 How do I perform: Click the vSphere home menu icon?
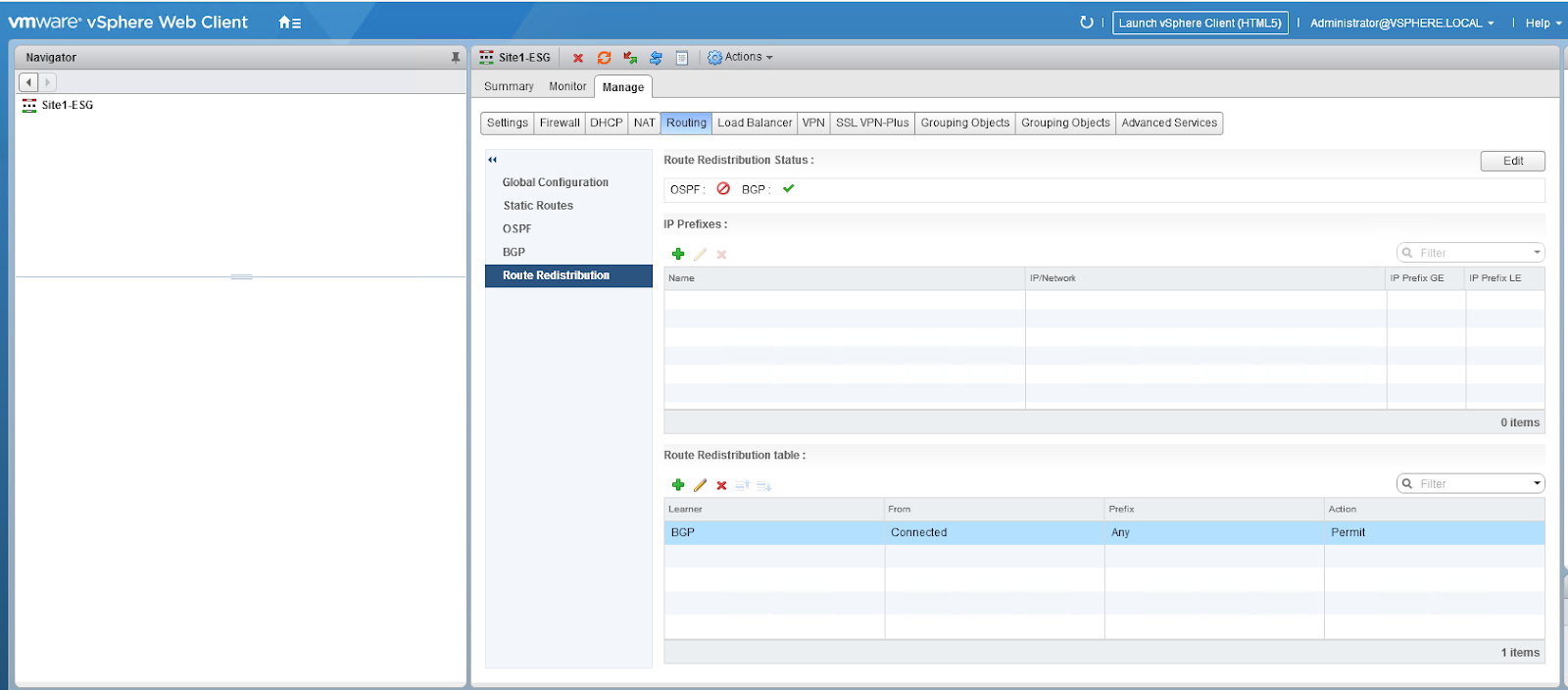[289, 23]
